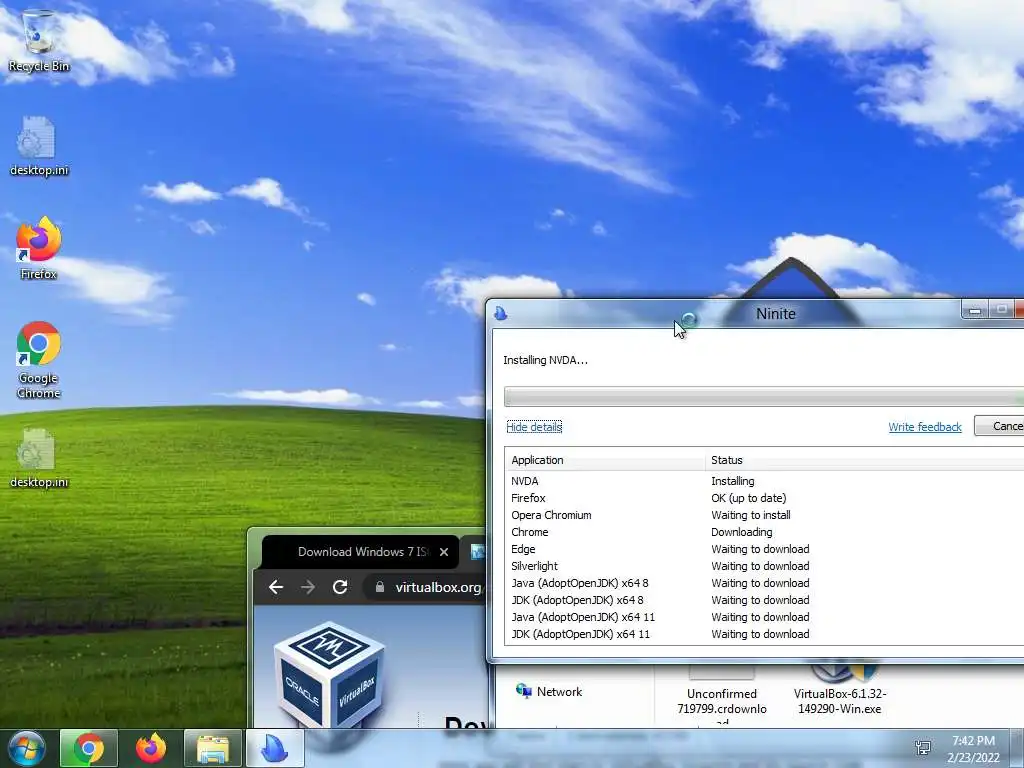Go forward in Chrome browser

coord(308,587)
